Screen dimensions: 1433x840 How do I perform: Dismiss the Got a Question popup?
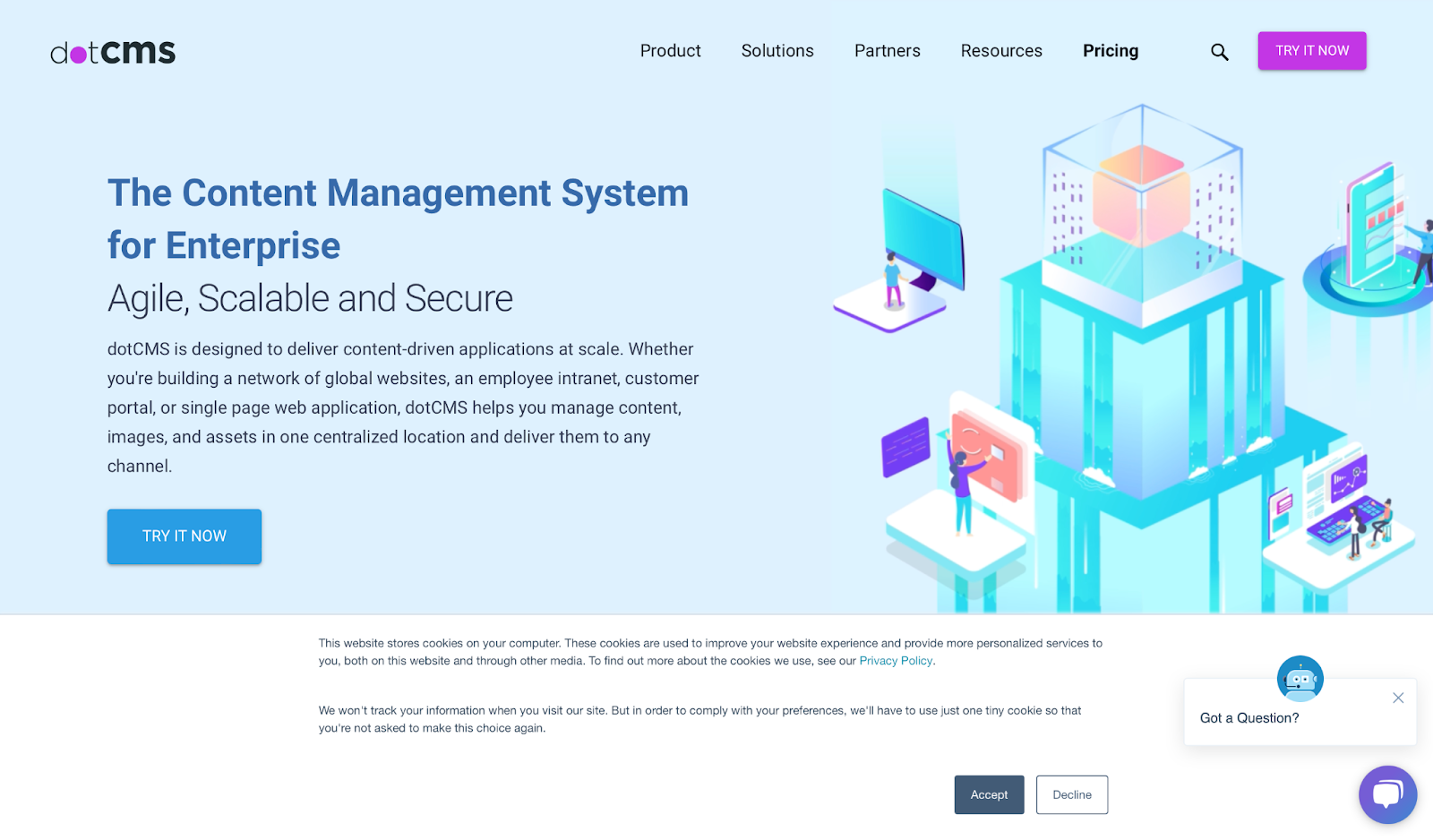point(1398,698)
